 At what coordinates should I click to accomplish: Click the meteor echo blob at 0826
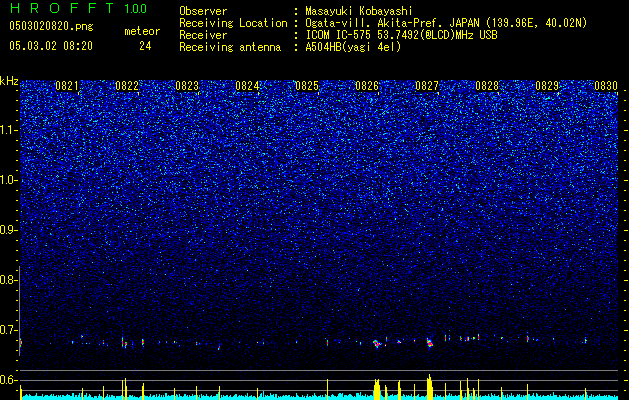point(377,344)
